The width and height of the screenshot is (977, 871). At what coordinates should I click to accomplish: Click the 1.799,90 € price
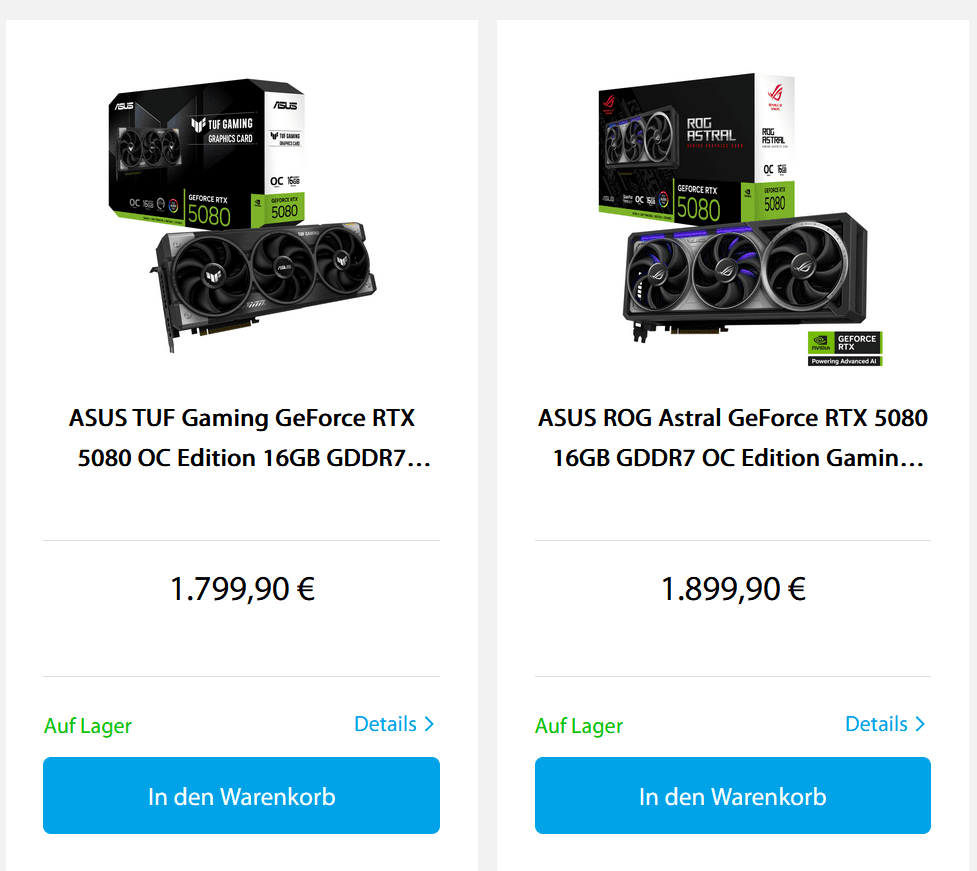coord(242,589)
